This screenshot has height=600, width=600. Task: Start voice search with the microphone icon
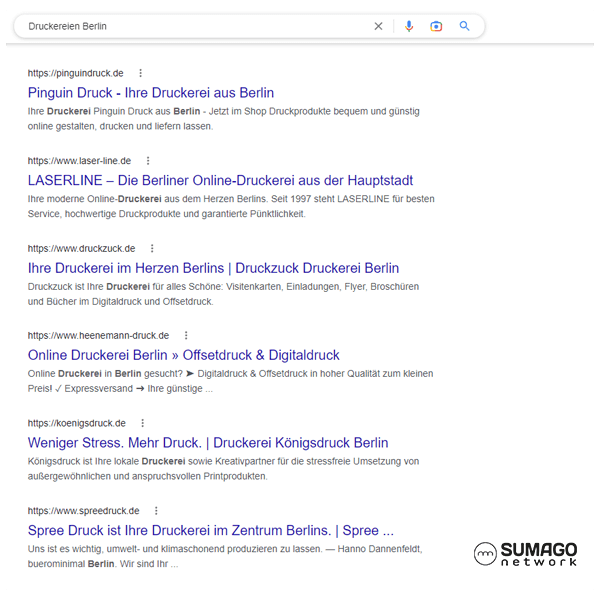(409, 26)
